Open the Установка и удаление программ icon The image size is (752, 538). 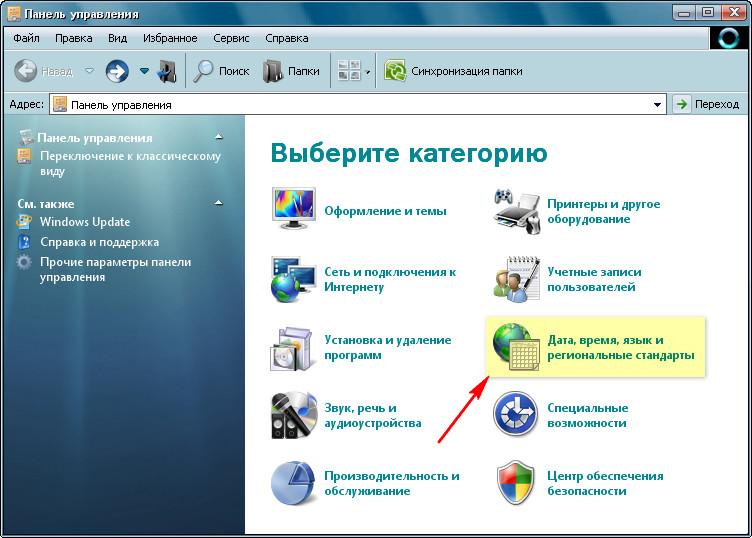coord(292,348)
